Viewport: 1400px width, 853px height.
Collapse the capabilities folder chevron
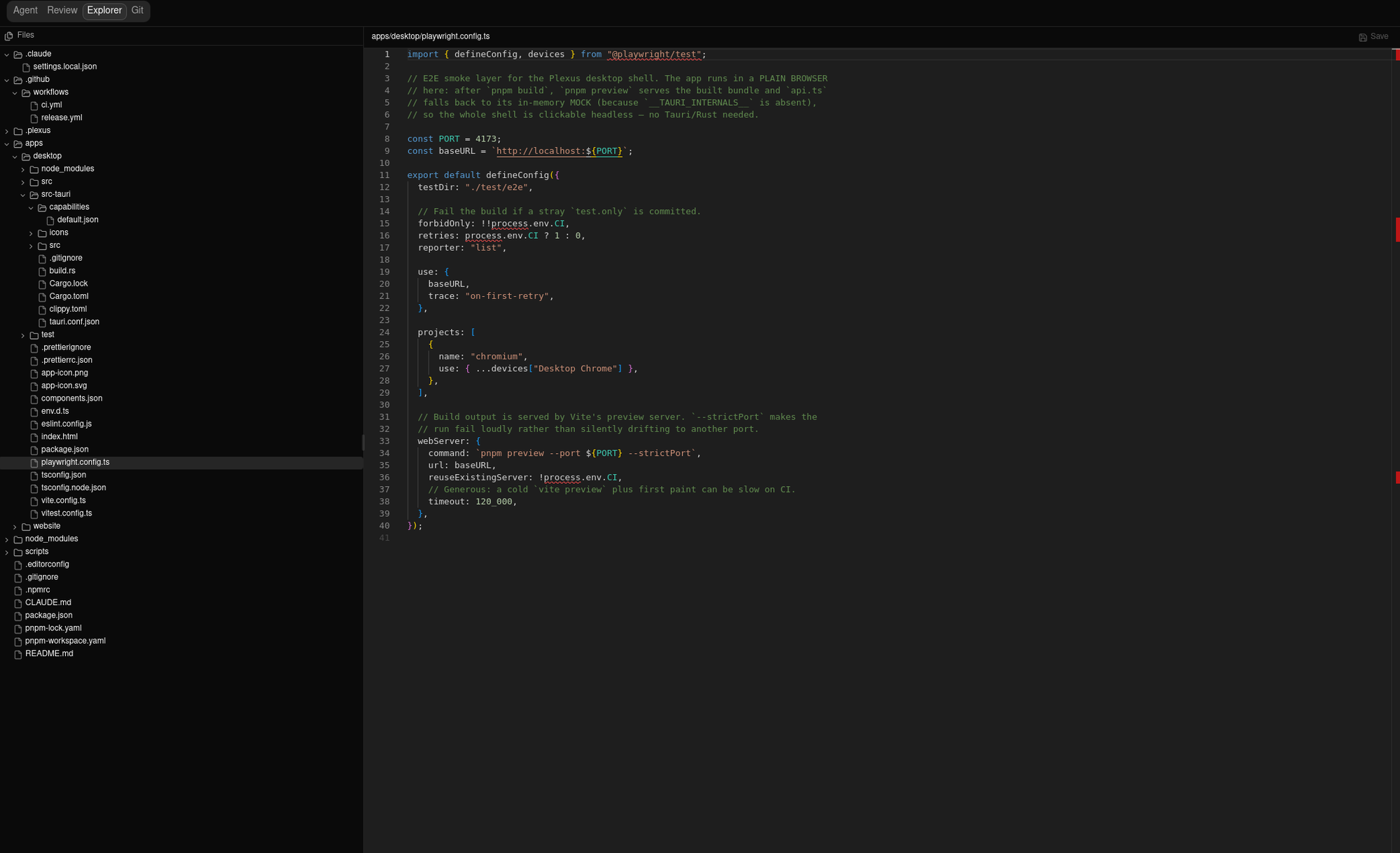point(31,207)
